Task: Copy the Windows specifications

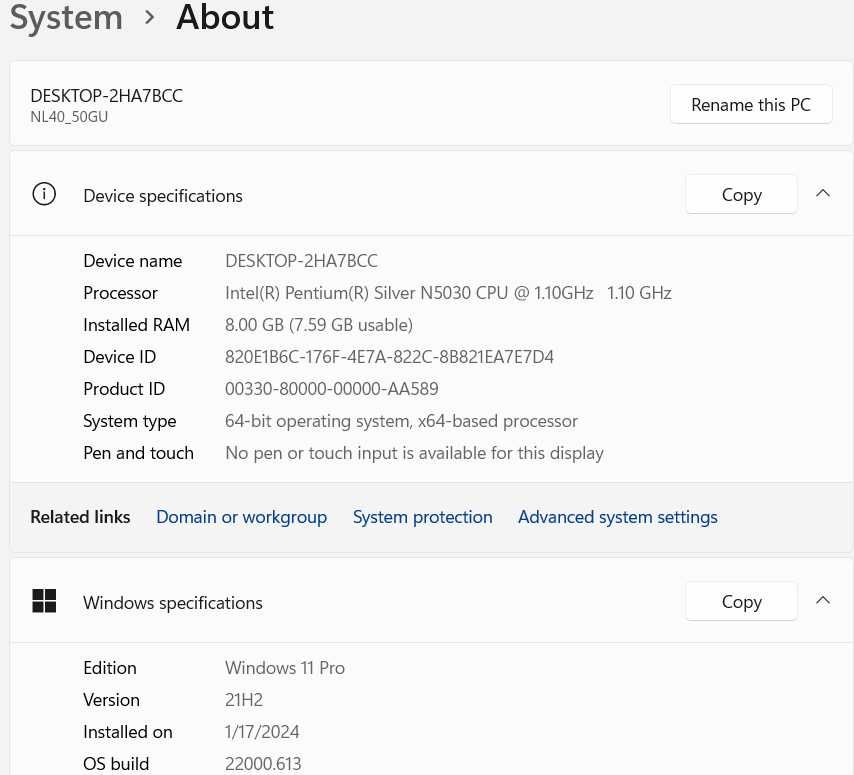Action: (x=741, y=601)
